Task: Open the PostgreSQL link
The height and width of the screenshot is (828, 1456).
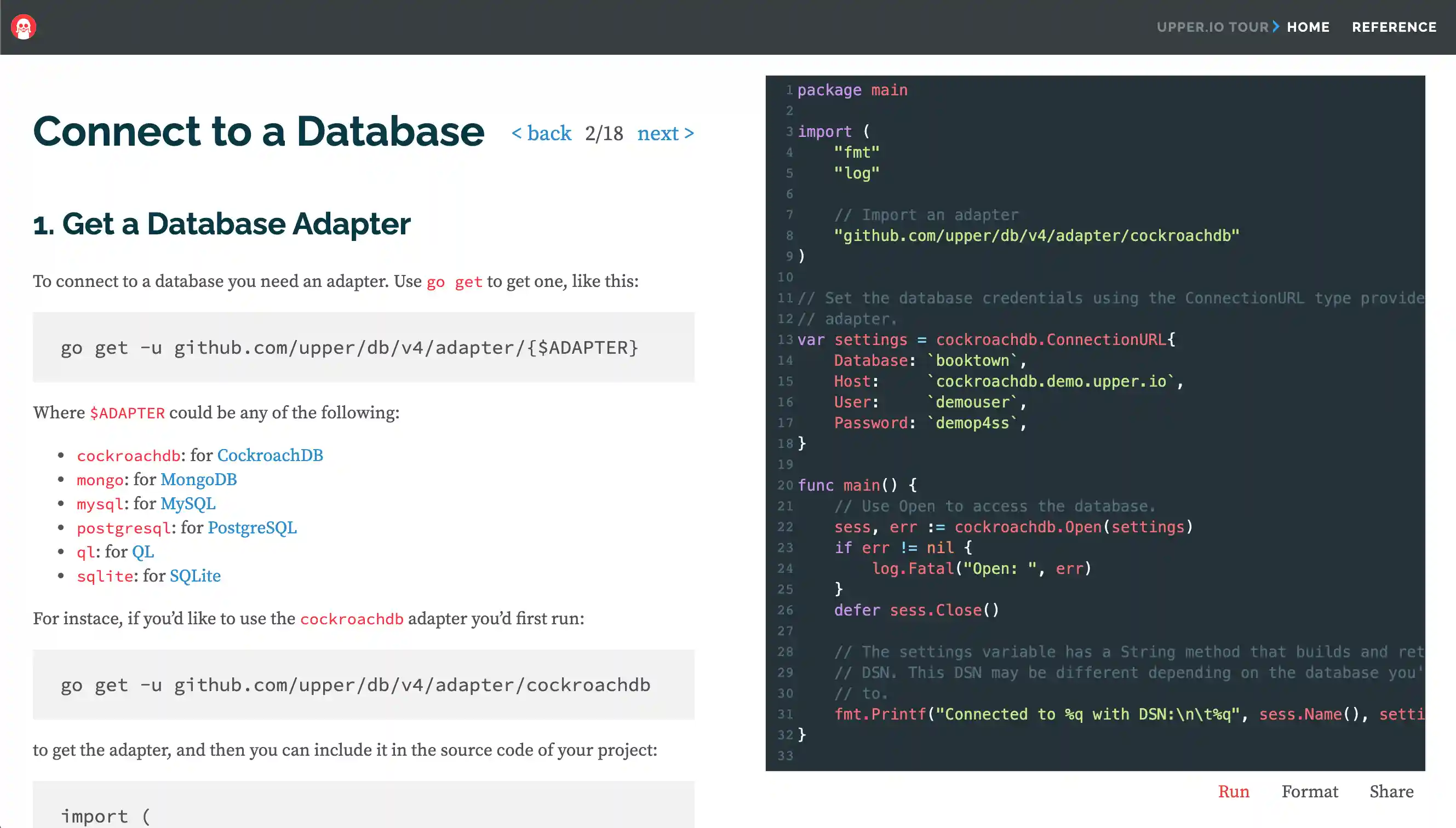Action: coord(252,528)
